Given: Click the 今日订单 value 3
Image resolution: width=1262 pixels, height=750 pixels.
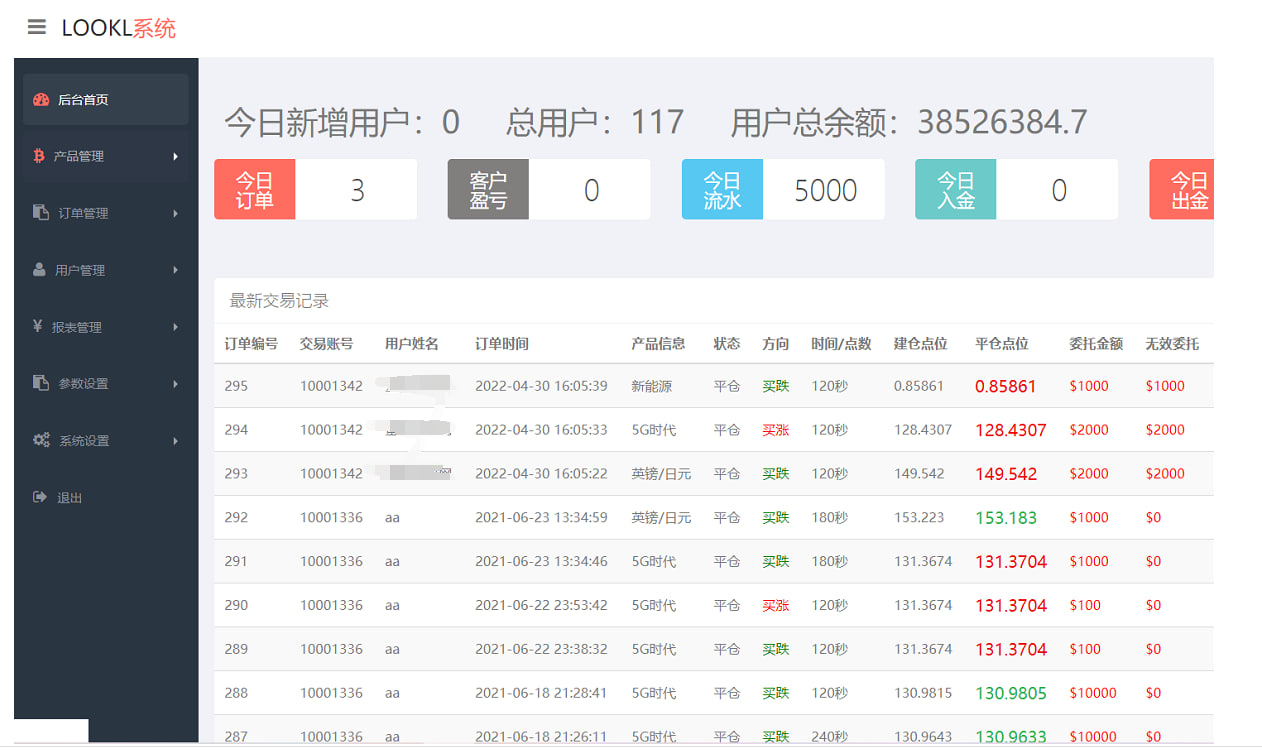Looking at the screenshot, I should 357,190.
